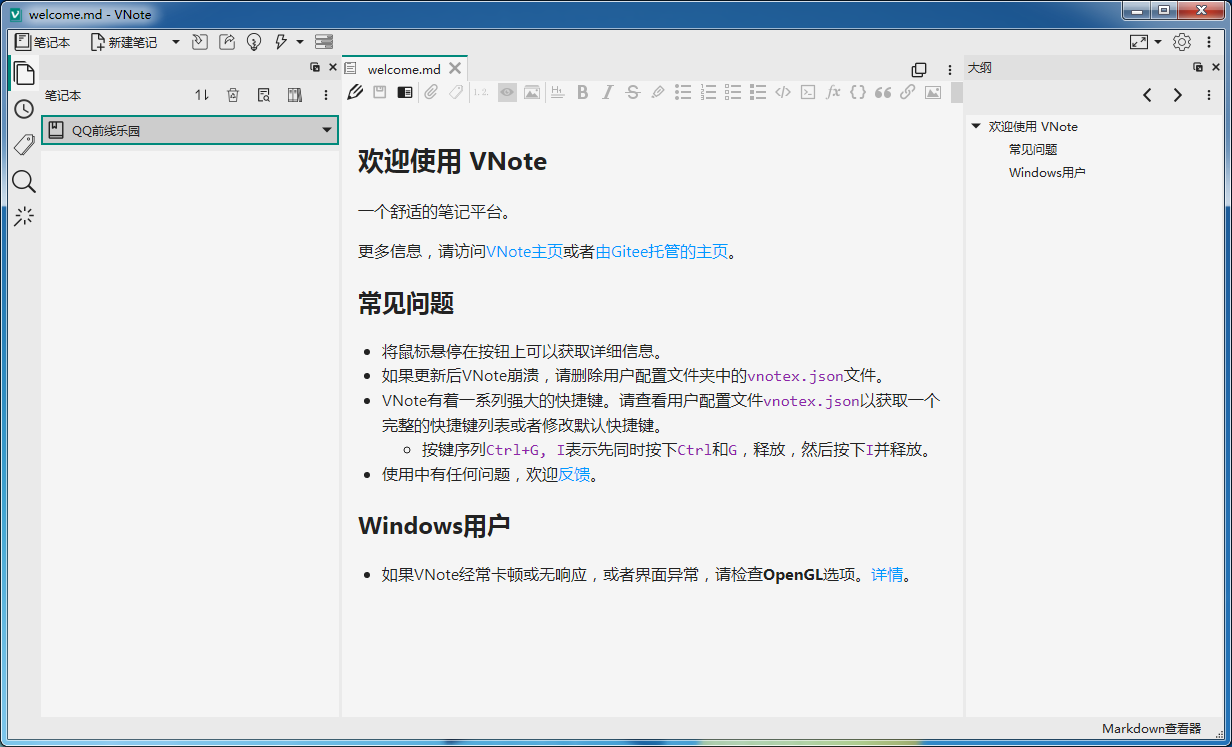Open the lightbulb flash page icon
Screen dimensions: 1232x747
click(254, 42)
